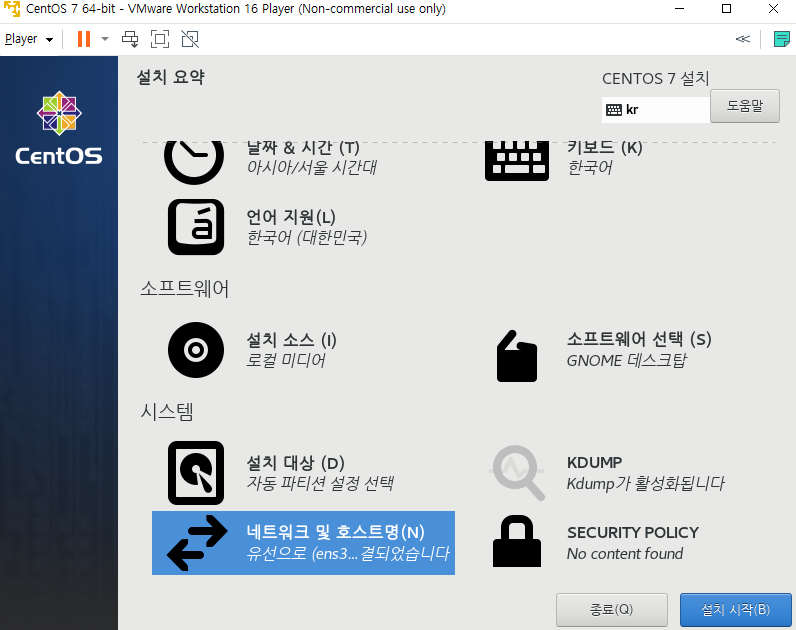Pause the virtual machine
Image resolution: width=796 pixels, height=630 pixels.
tap(84, 39)
